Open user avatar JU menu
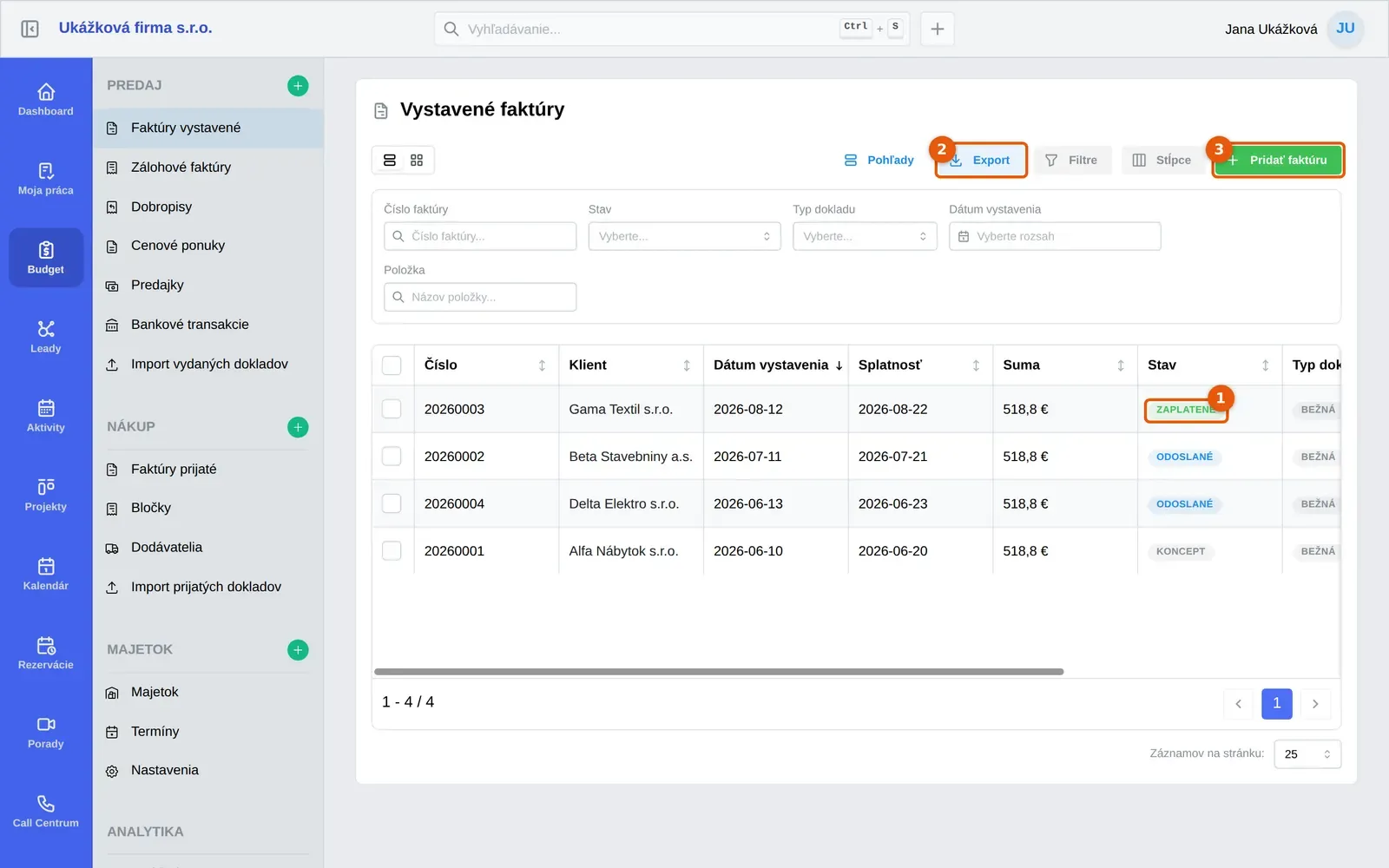Image resolution: width=1389 pixels, height=868 pixels. [x=1346, y=29]
